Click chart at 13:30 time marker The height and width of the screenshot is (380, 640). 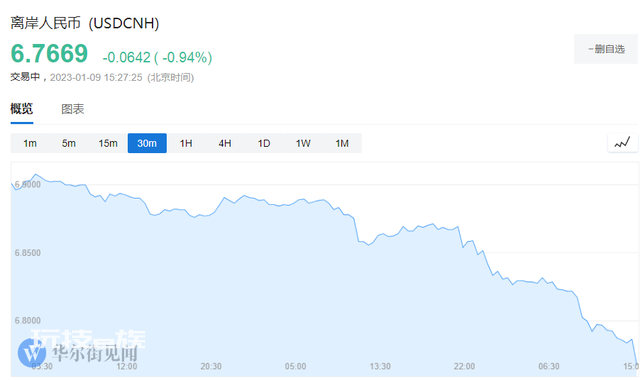(380, 367)
